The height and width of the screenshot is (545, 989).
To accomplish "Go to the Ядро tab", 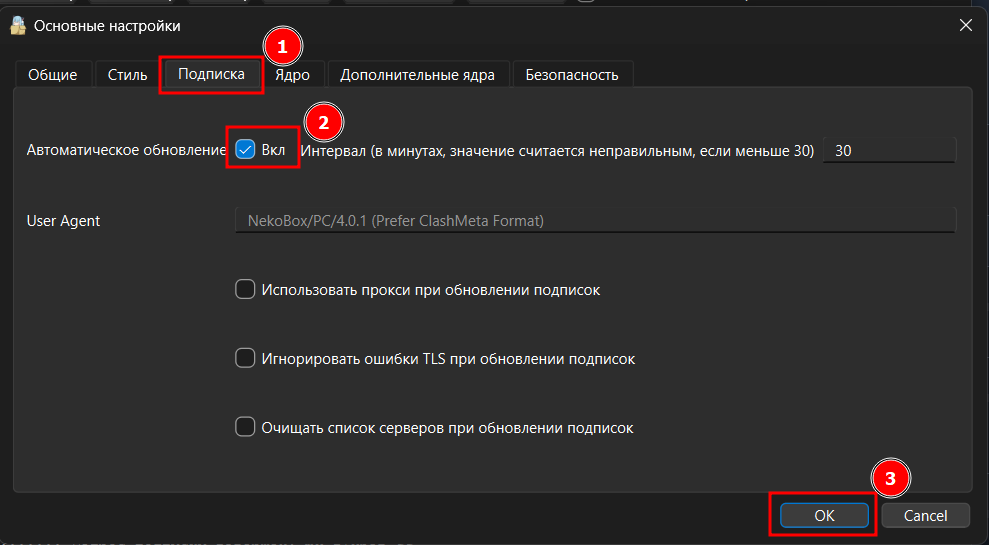I will coord(293,74).
